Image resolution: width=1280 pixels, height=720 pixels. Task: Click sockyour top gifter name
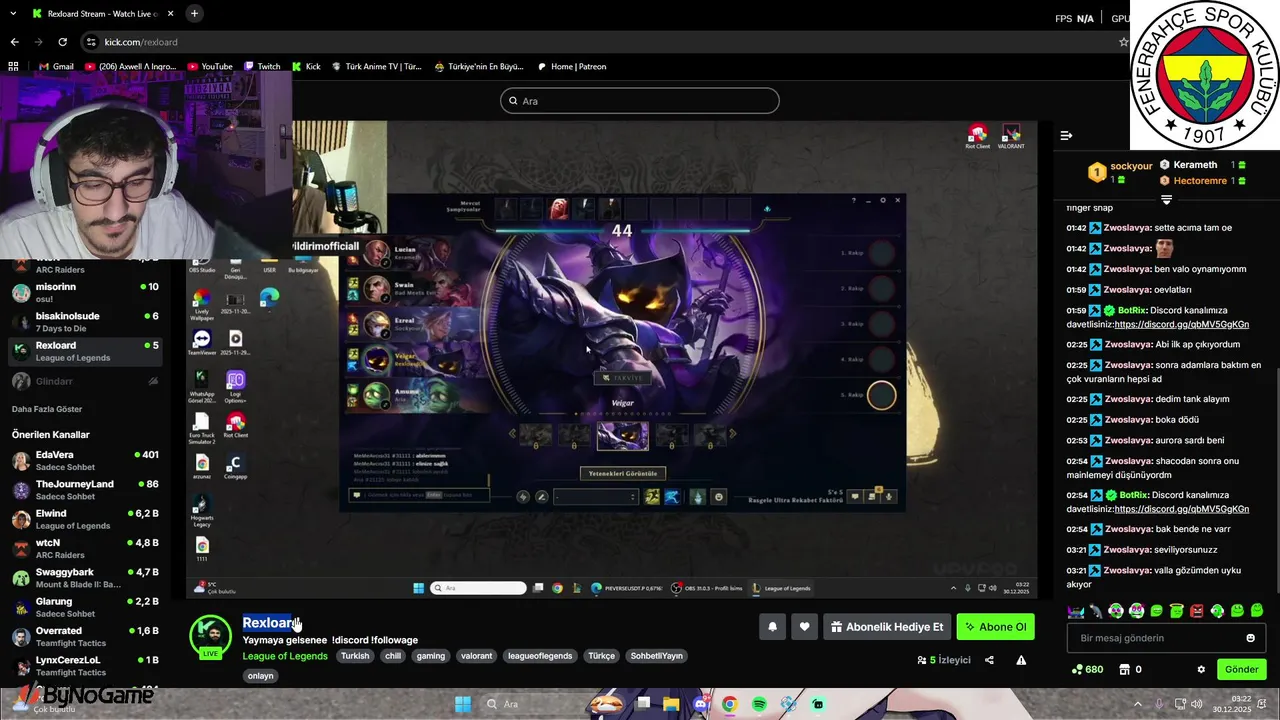[x=1131, y=166]
